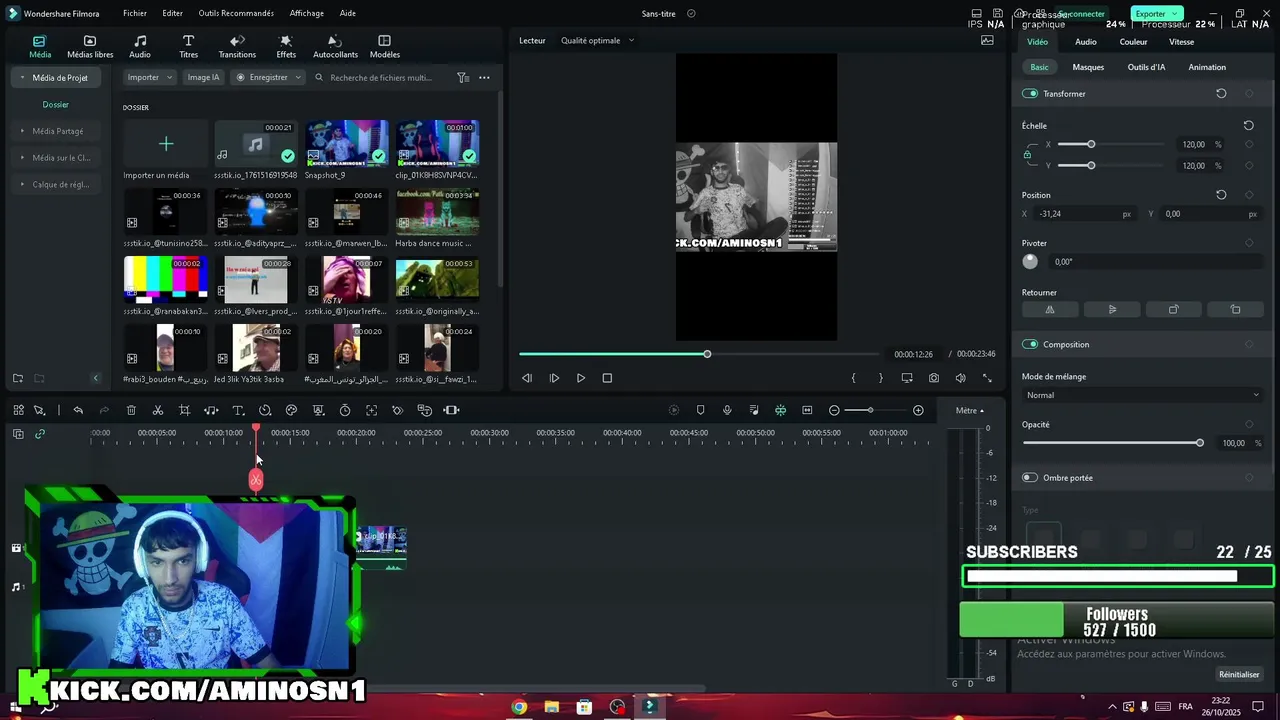This screenshot has height=720, width=1280.
Task: Open the Mètre dropdown
Action: click(x=969, y=410)
